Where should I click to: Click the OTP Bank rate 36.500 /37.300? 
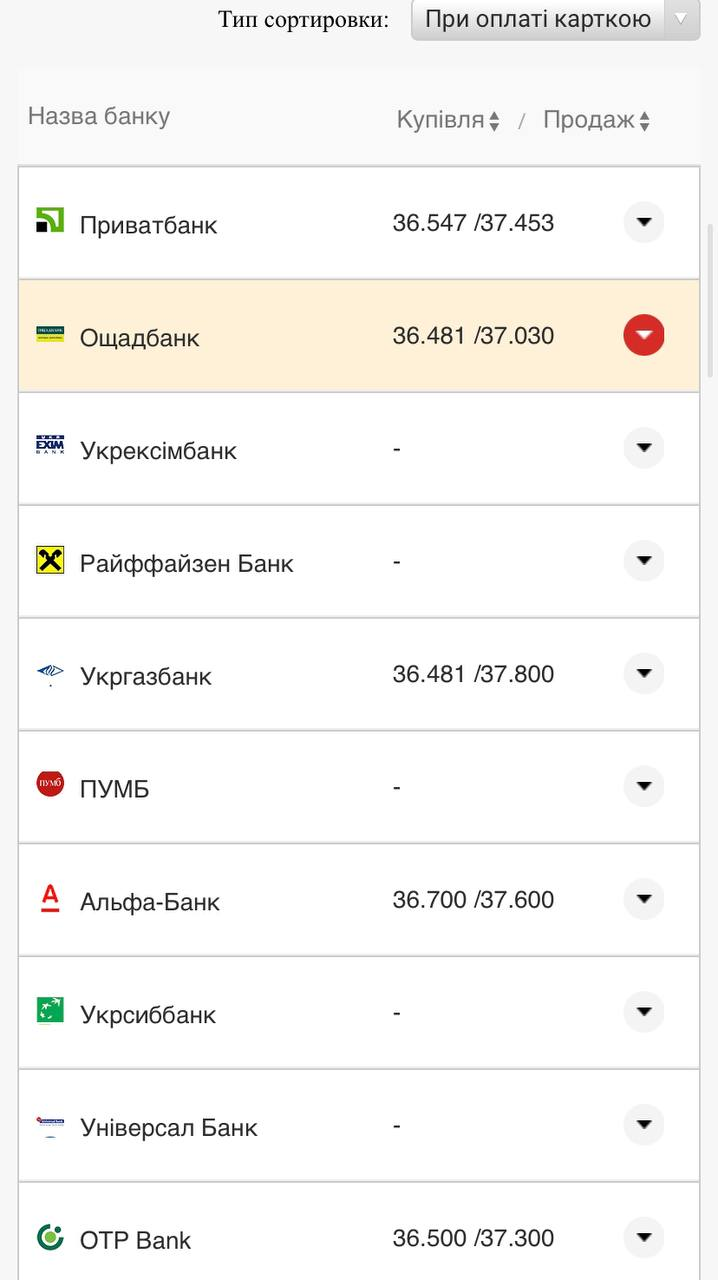pyautogui.click(x=473, y=1238)
